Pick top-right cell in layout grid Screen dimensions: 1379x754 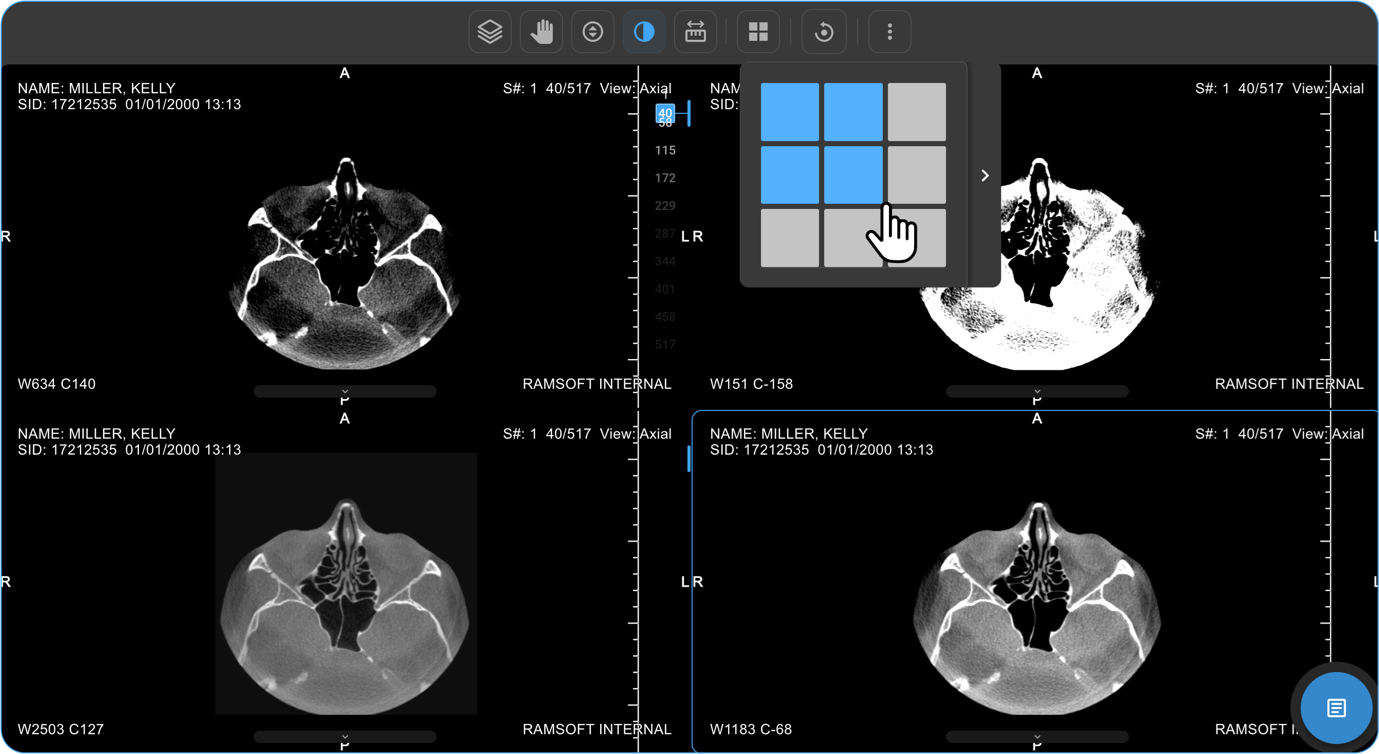917,112
